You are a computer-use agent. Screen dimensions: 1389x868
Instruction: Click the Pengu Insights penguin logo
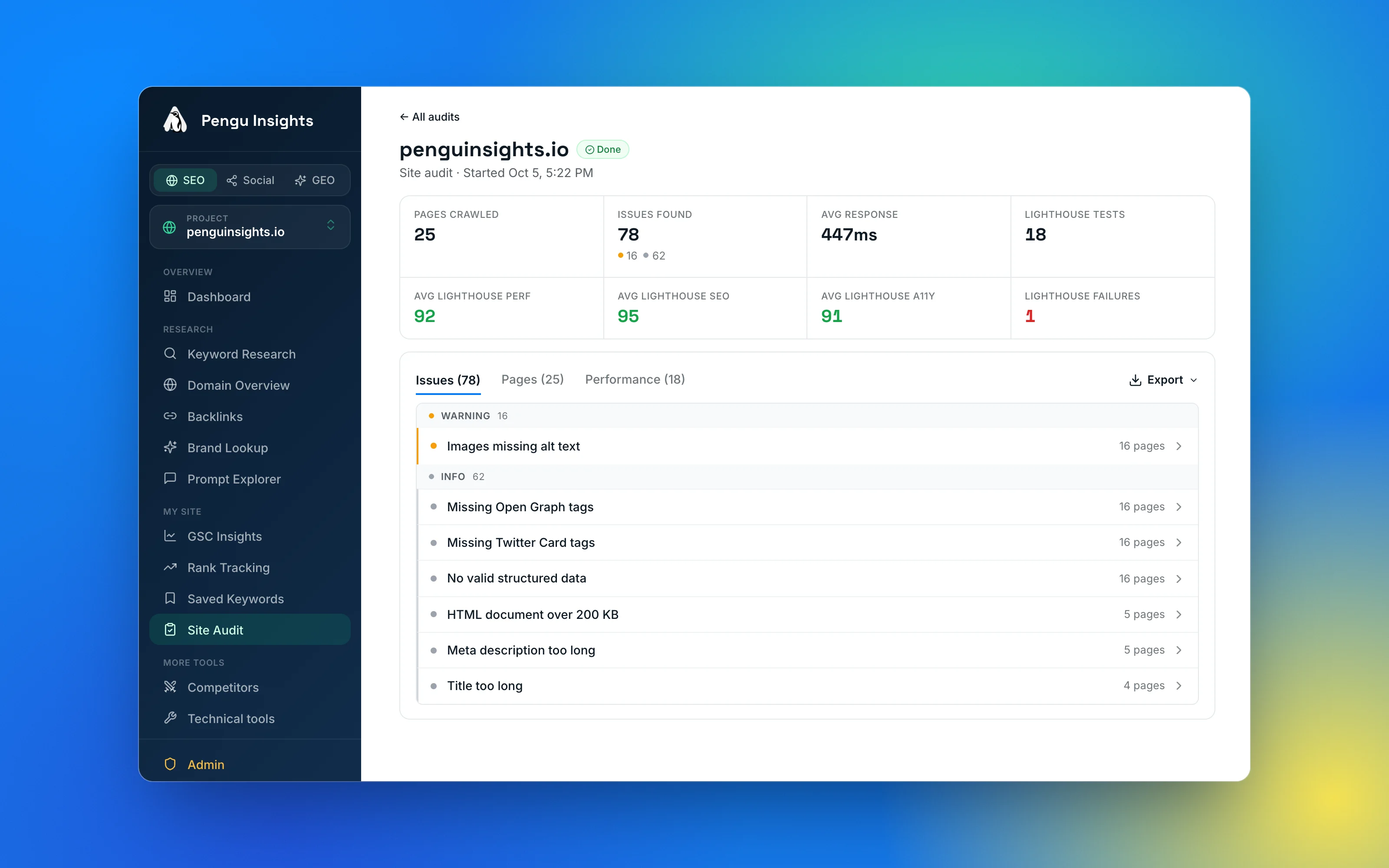pyautogui.click(x=175, y=120)
